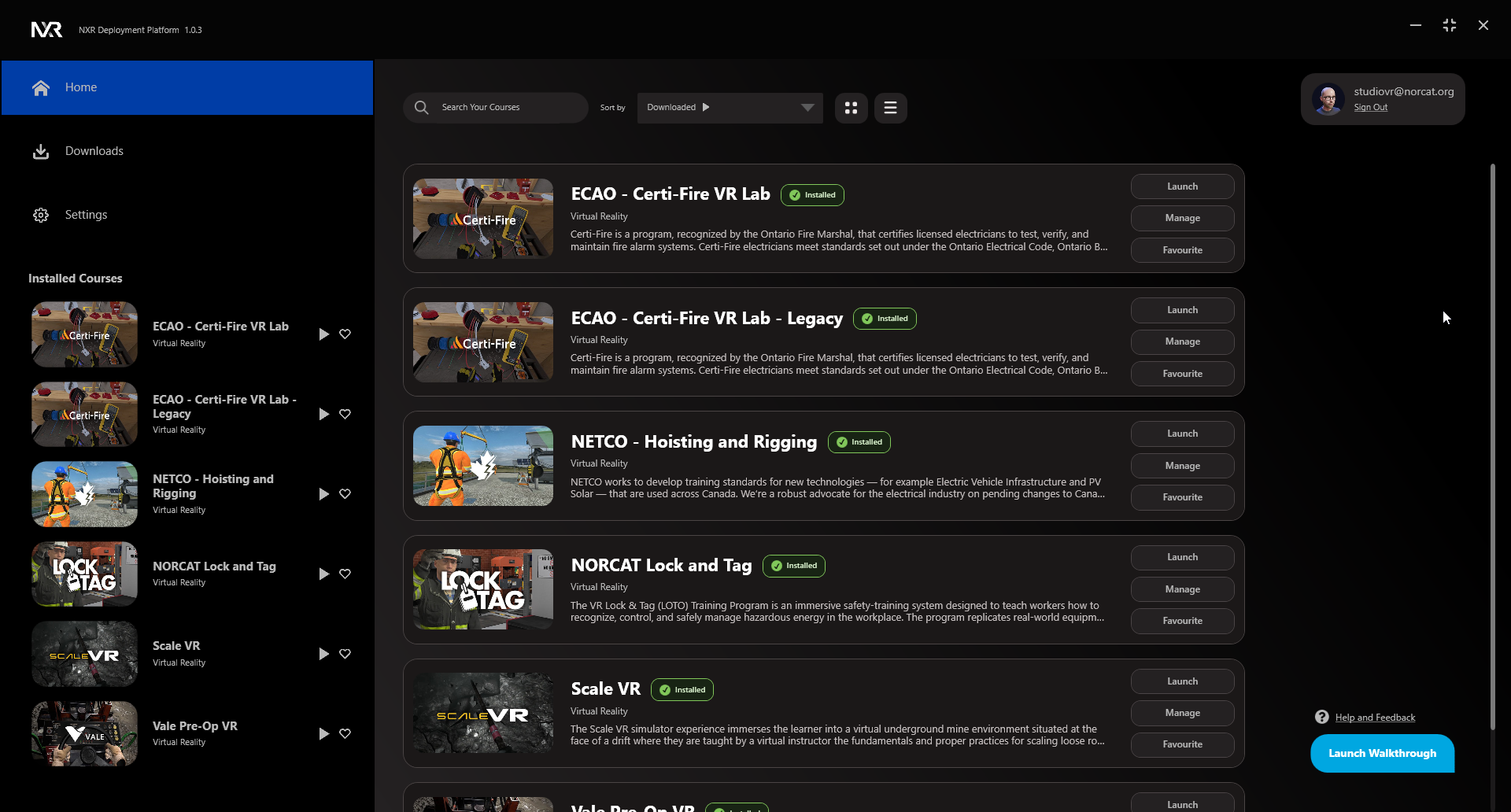Open Settings from the sidebar

click(x=86, y=215)
